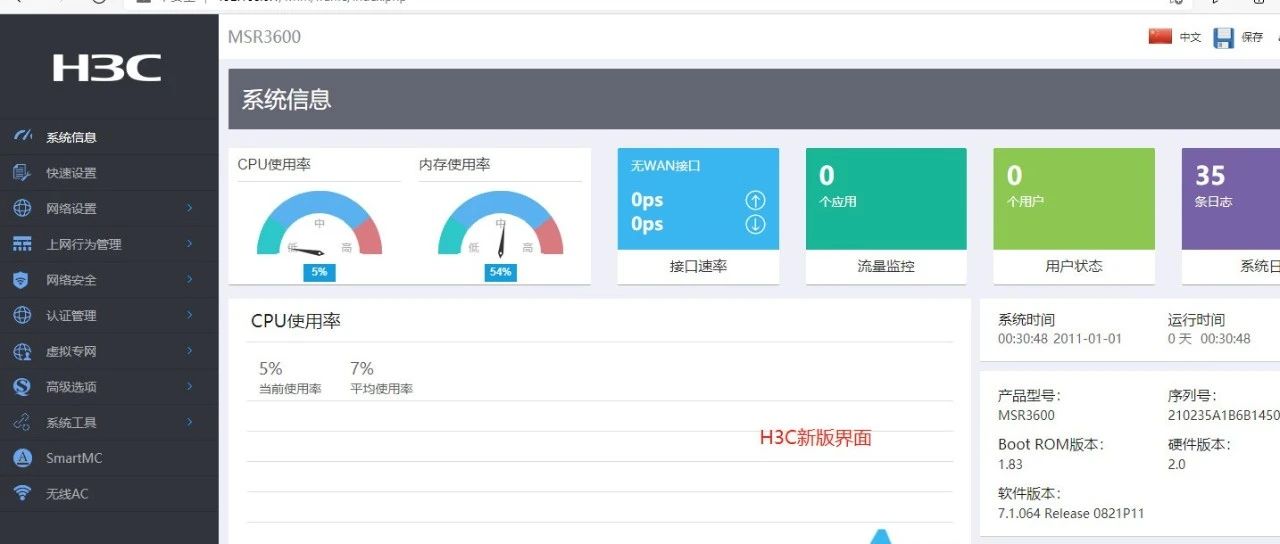This screenshot has height=544, width=1280.
Task: Click the 平均使用率 7% value
Action: coord(362,368)
